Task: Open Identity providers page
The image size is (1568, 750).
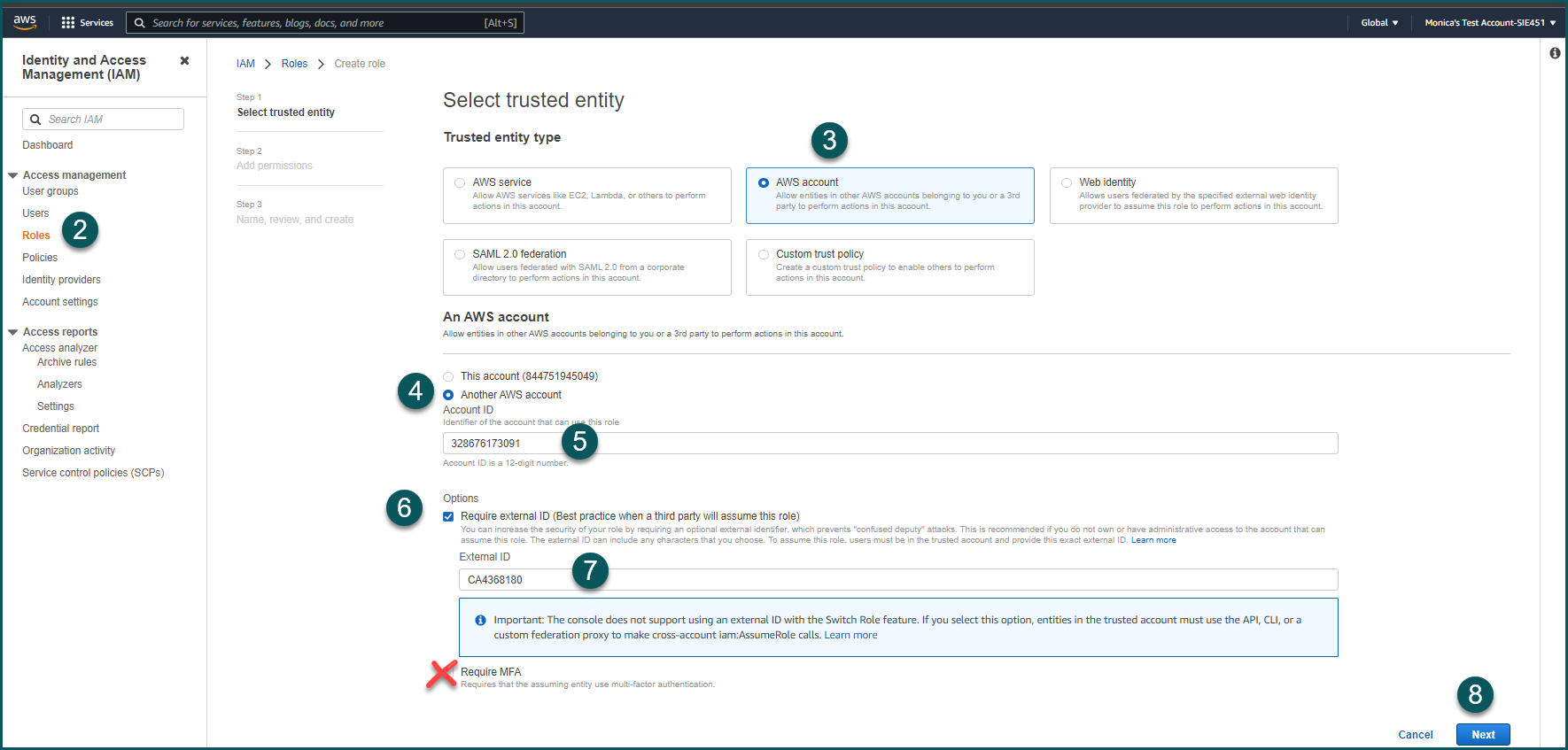Action: (x=61, y=280)
